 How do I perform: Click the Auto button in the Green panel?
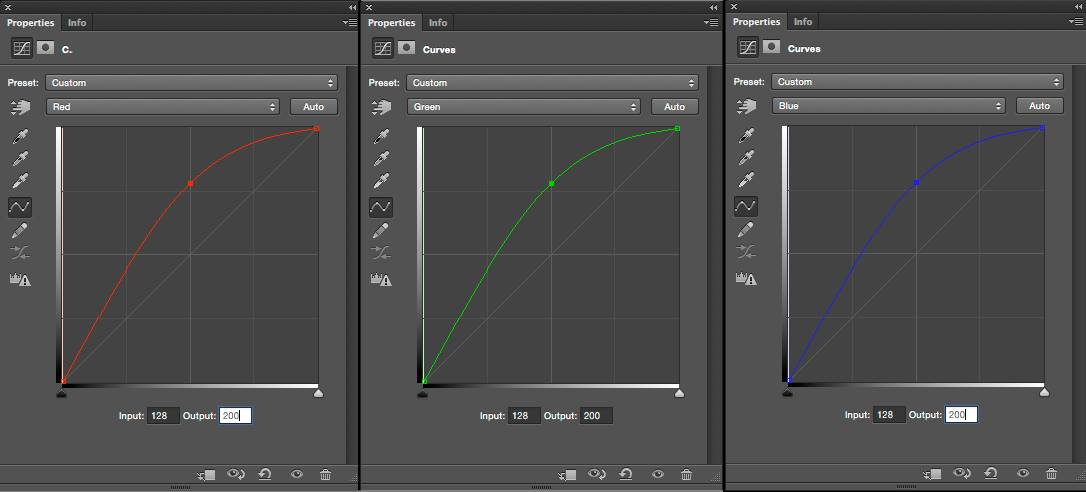tap(675, 107)
